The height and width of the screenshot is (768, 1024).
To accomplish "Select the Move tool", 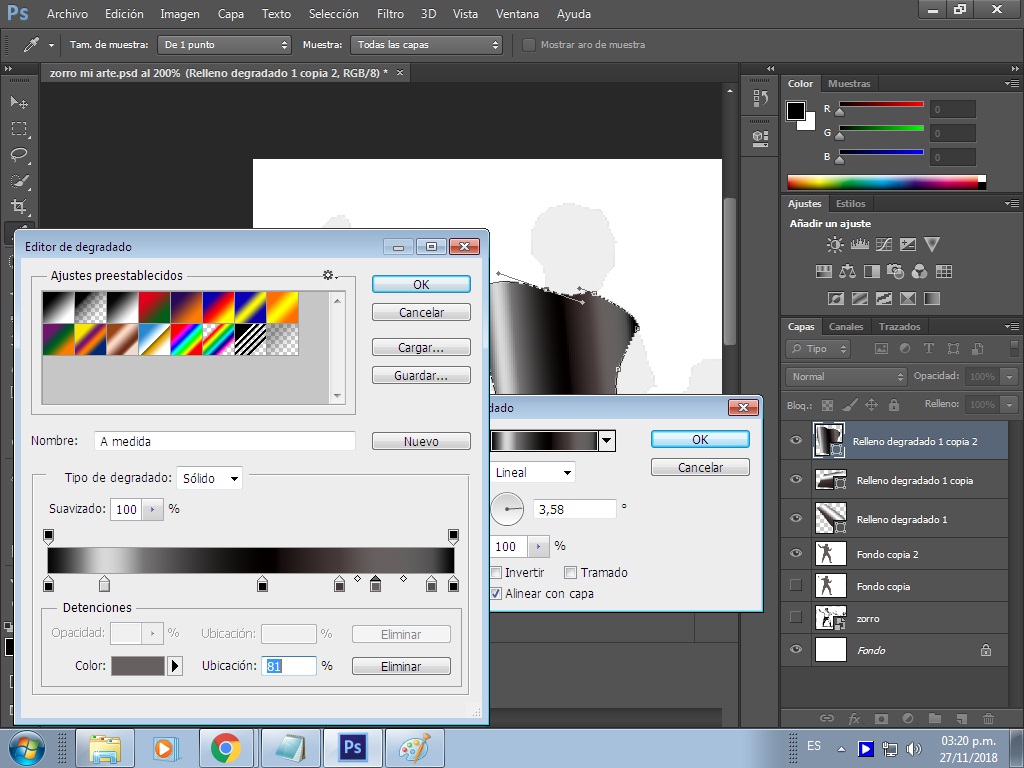I will tap(19, 103).
